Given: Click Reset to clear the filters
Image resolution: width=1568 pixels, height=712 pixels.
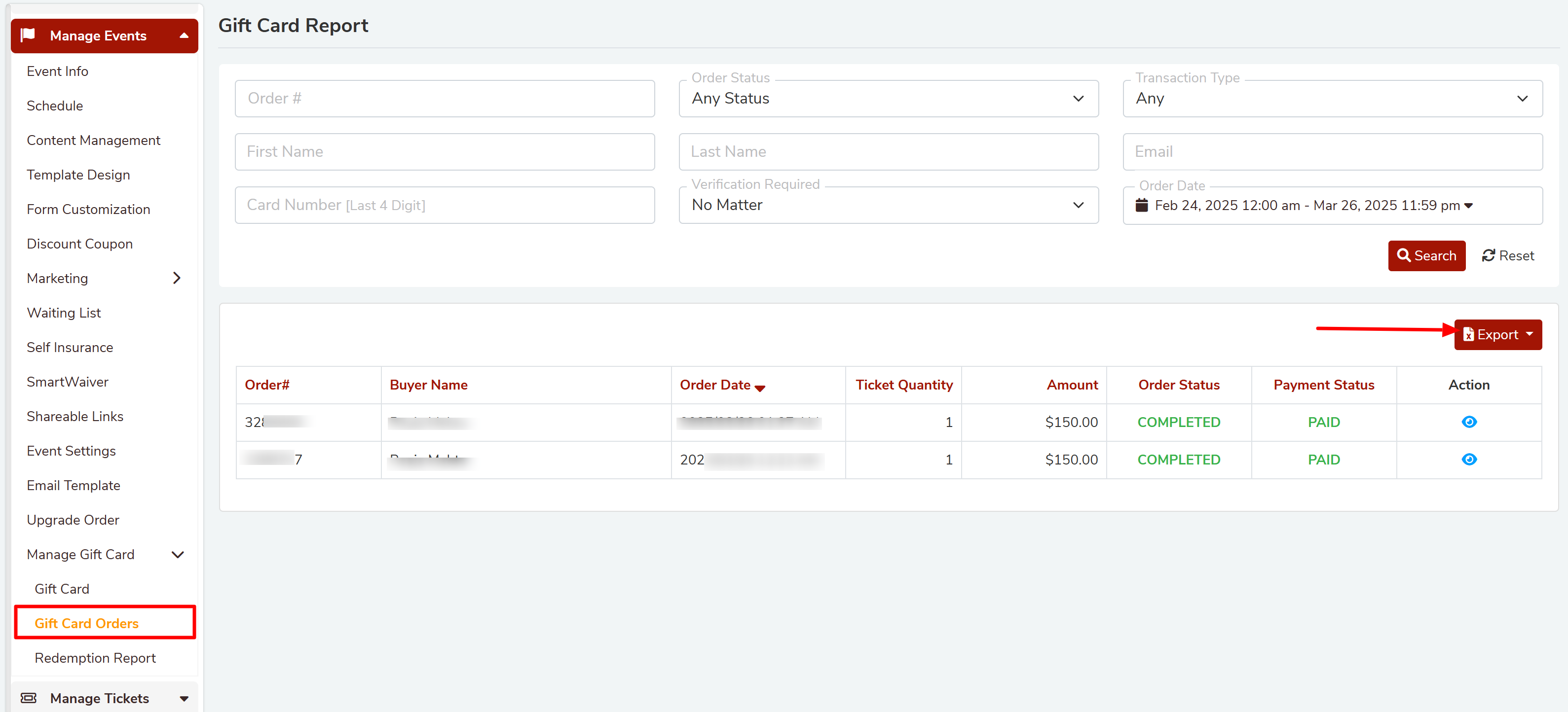Looking at the screenshot, I should pyautogui.click(x=1507, y=255).
